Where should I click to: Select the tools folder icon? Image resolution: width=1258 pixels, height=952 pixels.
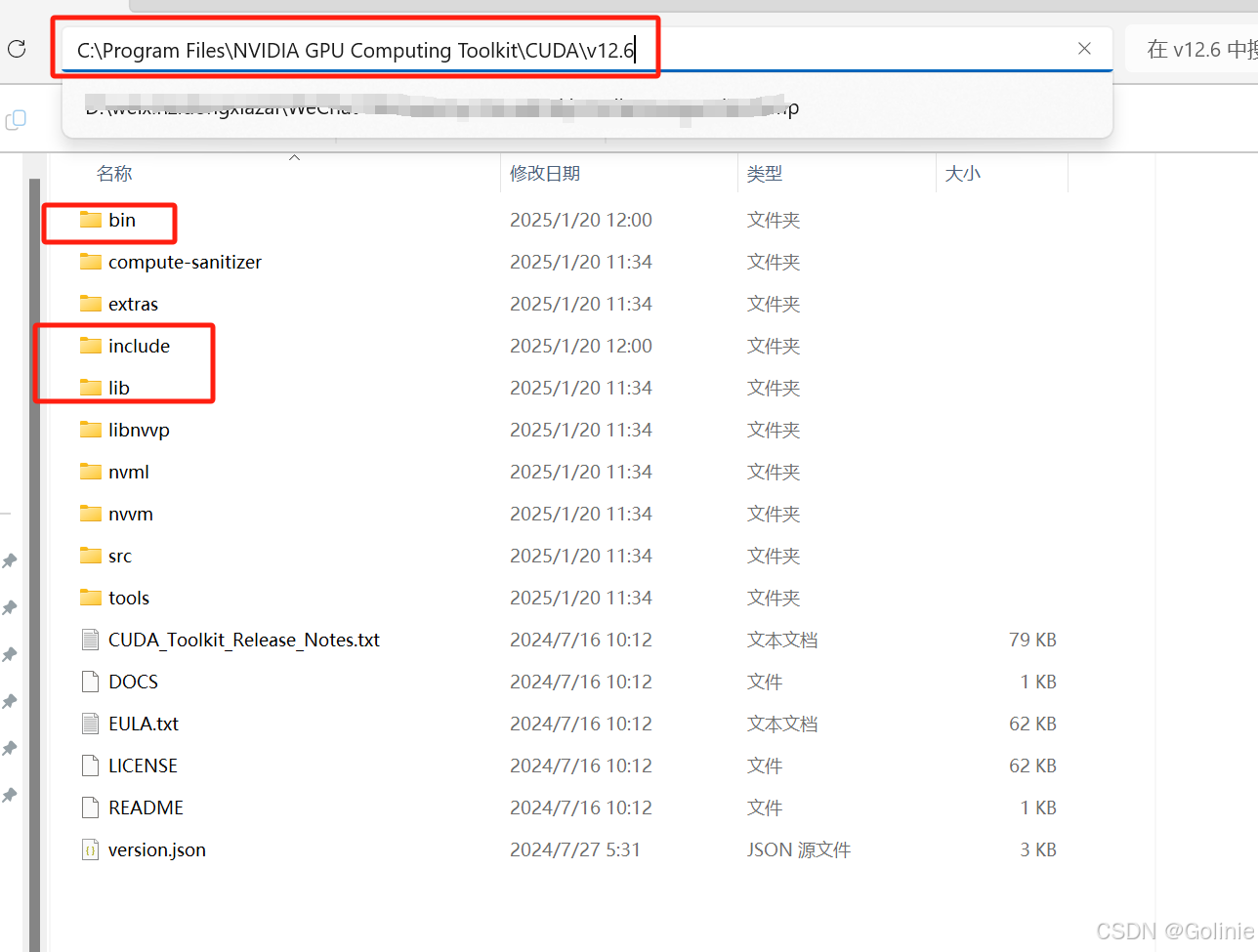click(x=91, y=598)
